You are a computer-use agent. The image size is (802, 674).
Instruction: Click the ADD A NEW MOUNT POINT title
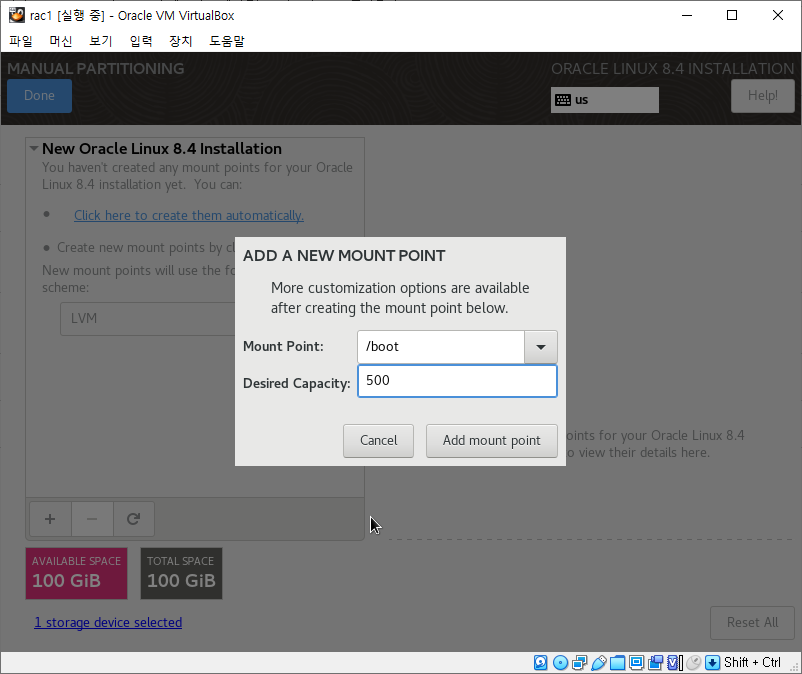pyautogui.click(x=344, y=256)
